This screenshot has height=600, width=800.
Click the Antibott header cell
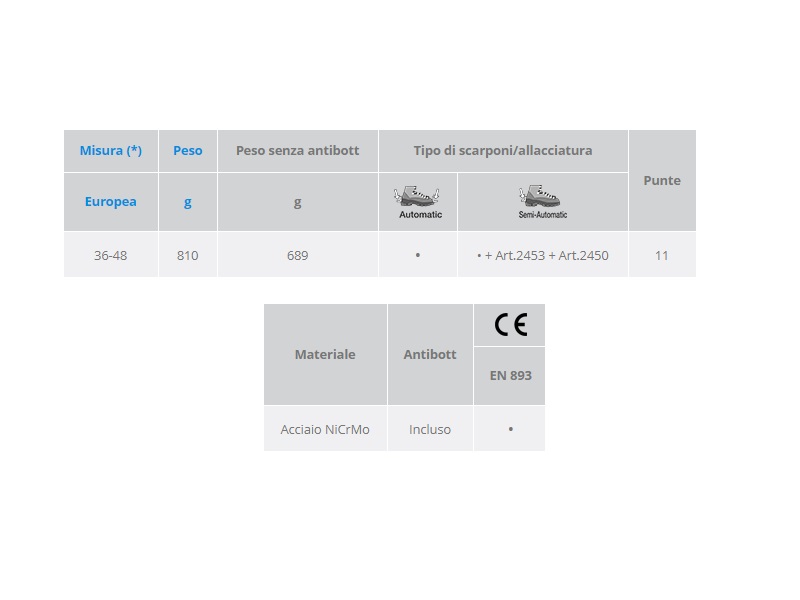tap(430, 355)
